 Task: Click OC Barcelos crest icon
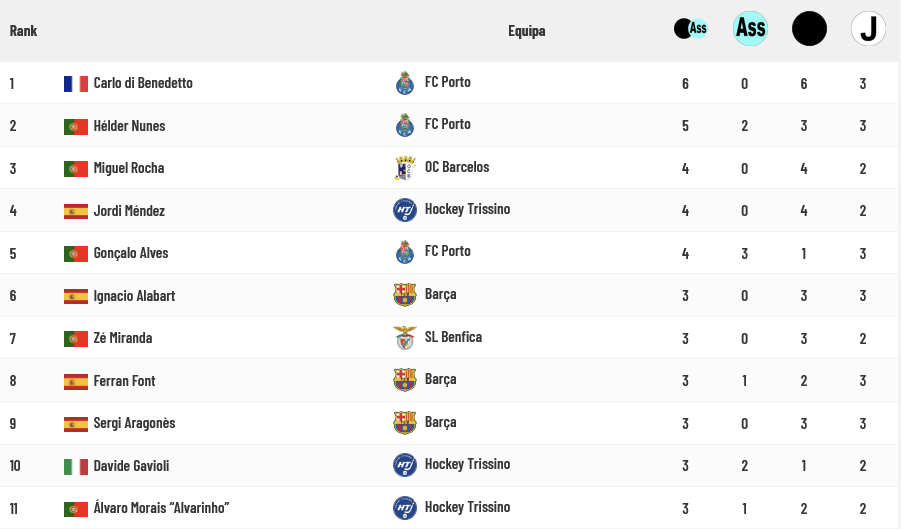coord(405,168)
